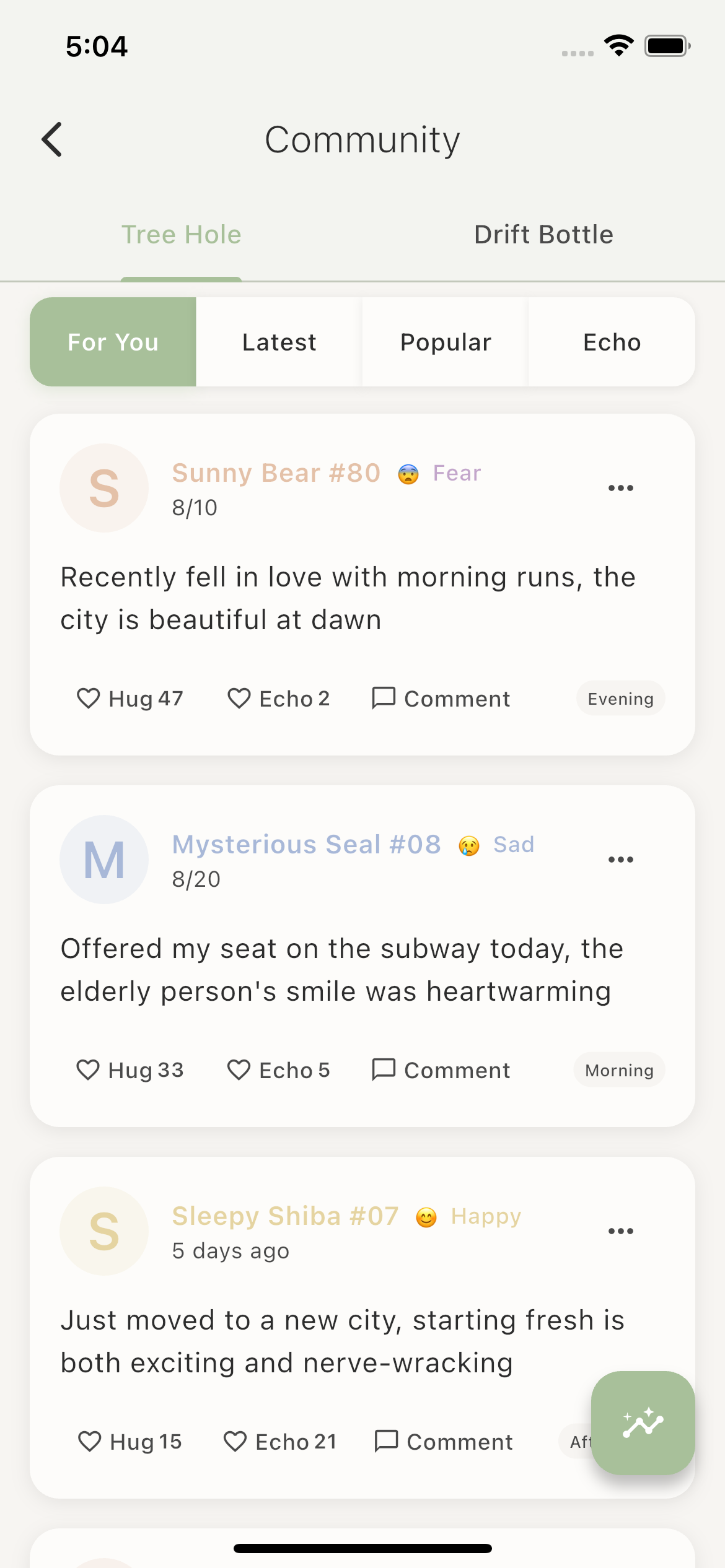Select the Latest tab
This screenshot has height=1568, width=725.
[x=278, y=341]
